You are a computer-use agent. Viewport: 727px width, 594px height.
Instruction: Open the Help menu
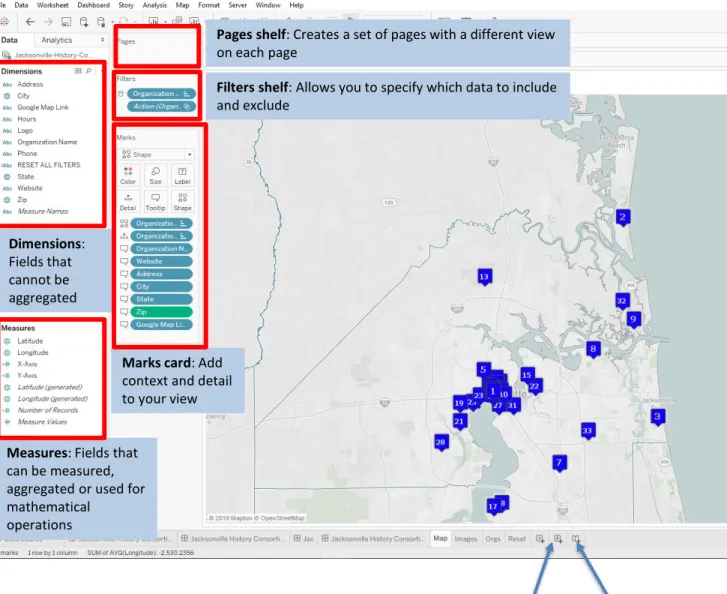(296, 5)
